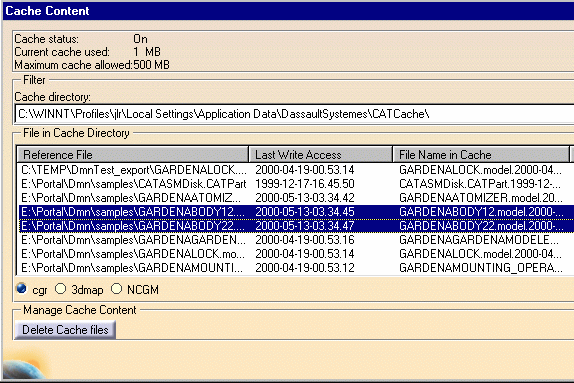This screenshot has height=383, width=574.
Task: Click cache name GARDENABODY12.model.2000
Action: click(481, 212)
